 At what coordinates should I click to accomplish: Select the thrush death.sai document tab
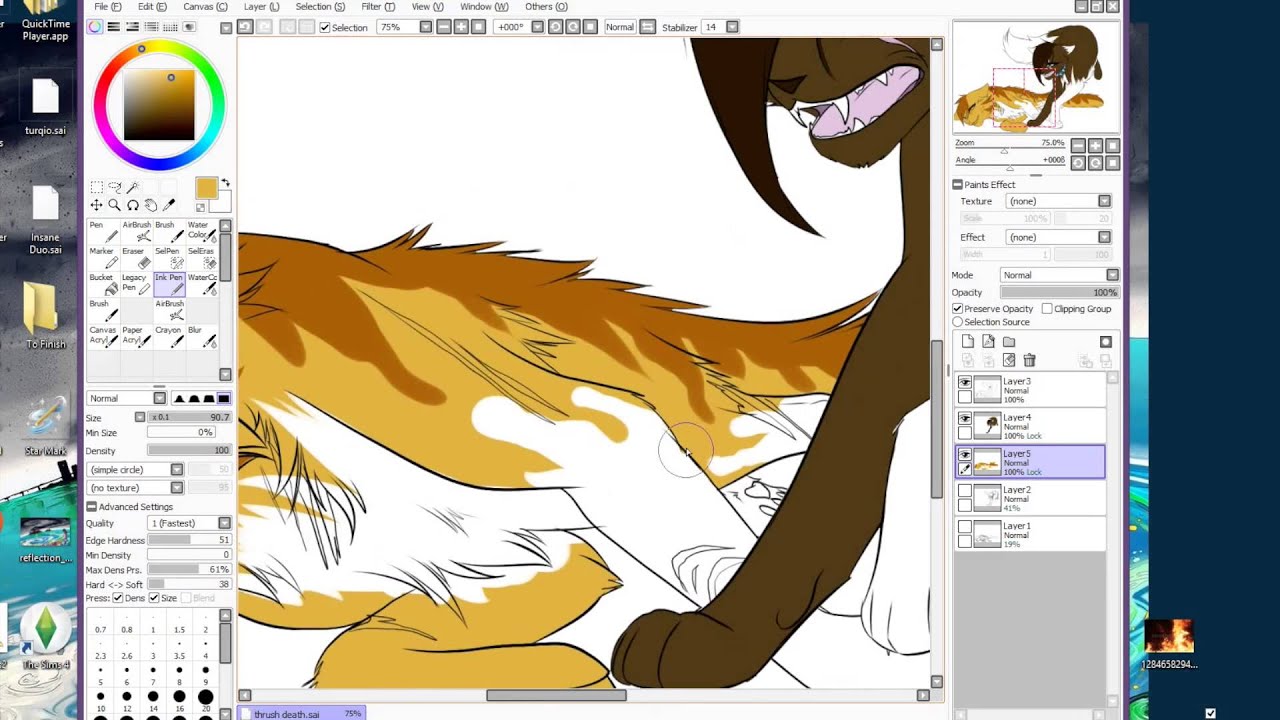(x=303, y=714)
